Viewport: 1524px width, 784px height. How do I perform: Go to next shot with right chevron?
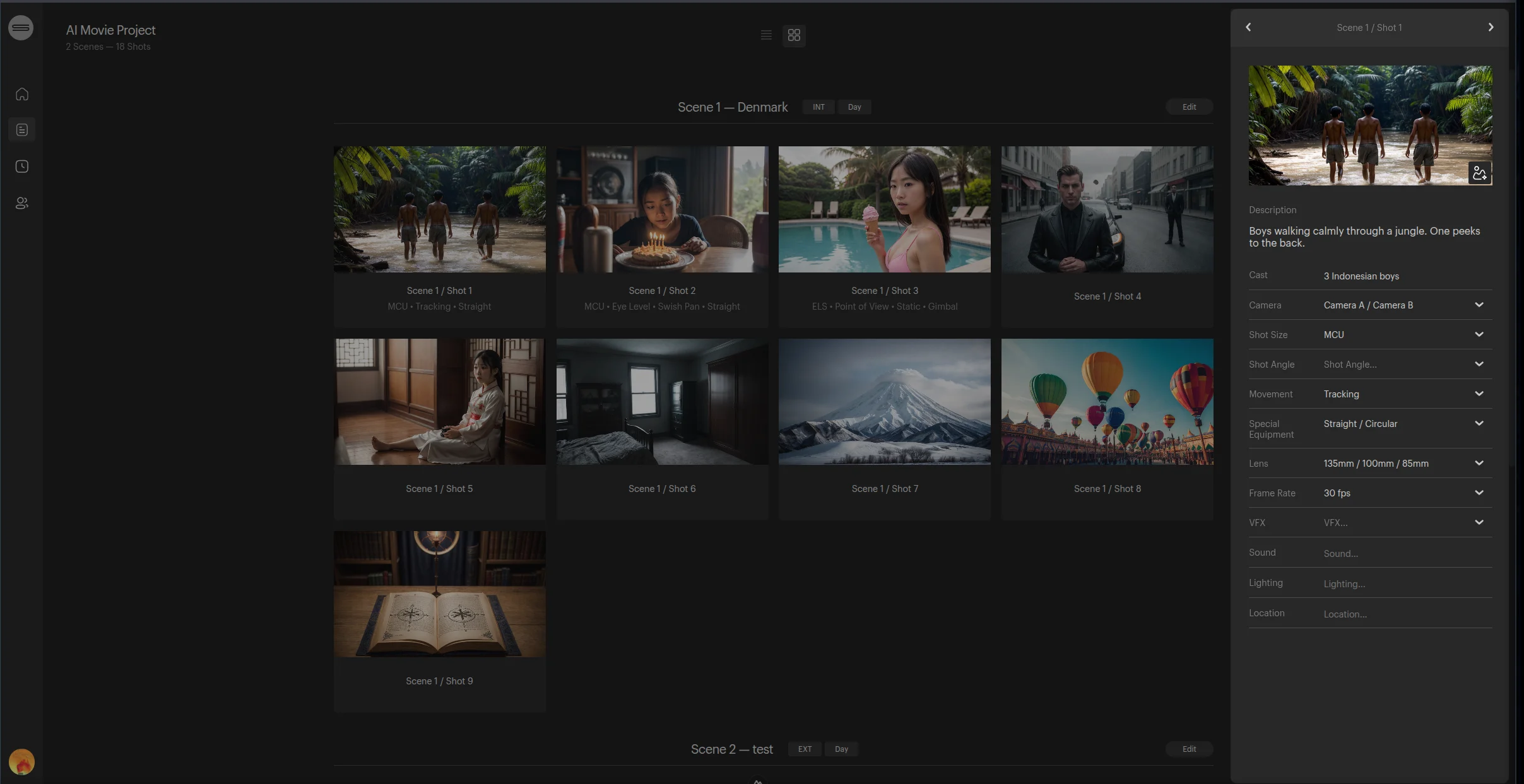(x=1491, y=27)
